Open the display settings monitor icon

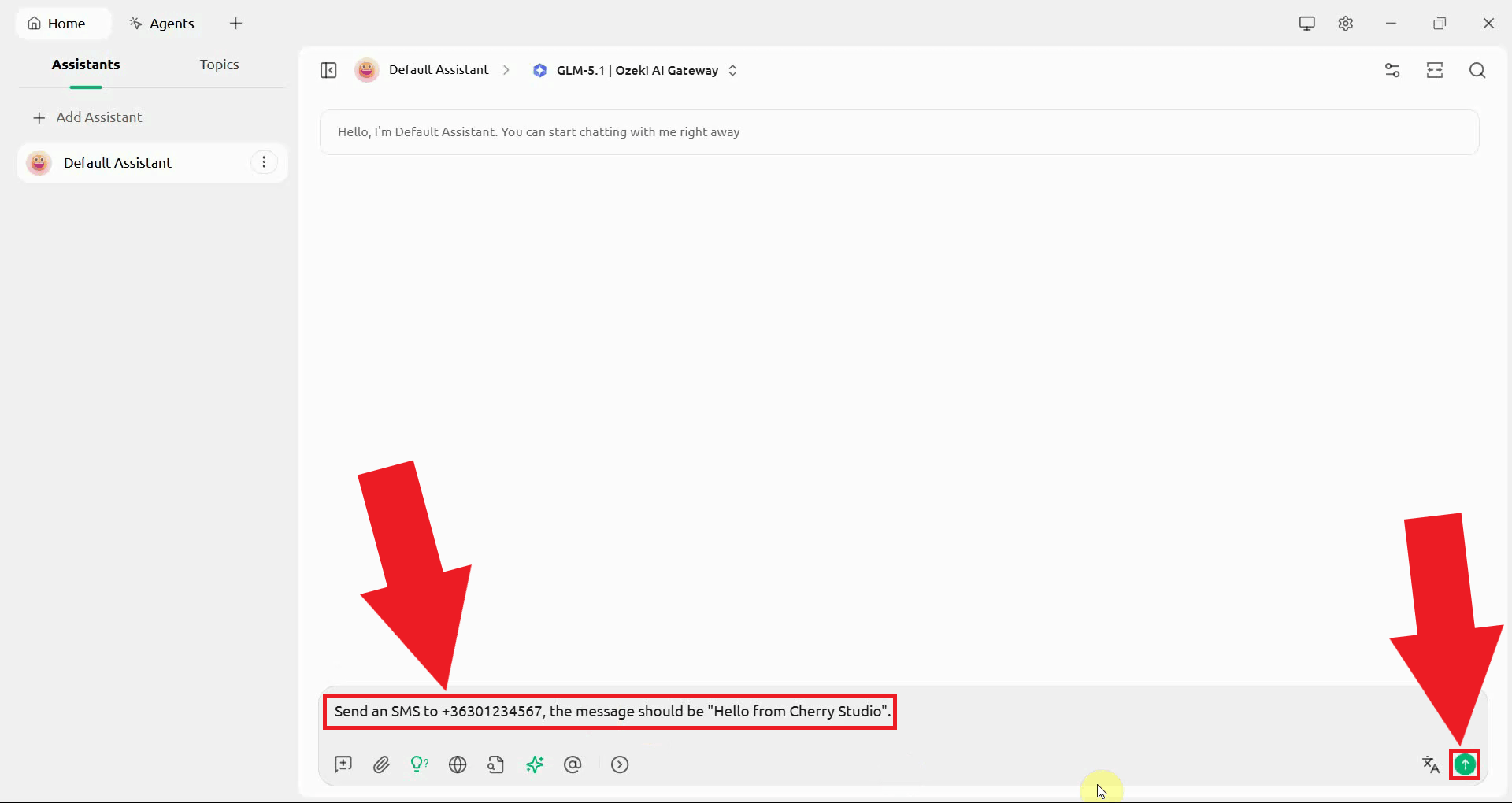(1307, 24)
